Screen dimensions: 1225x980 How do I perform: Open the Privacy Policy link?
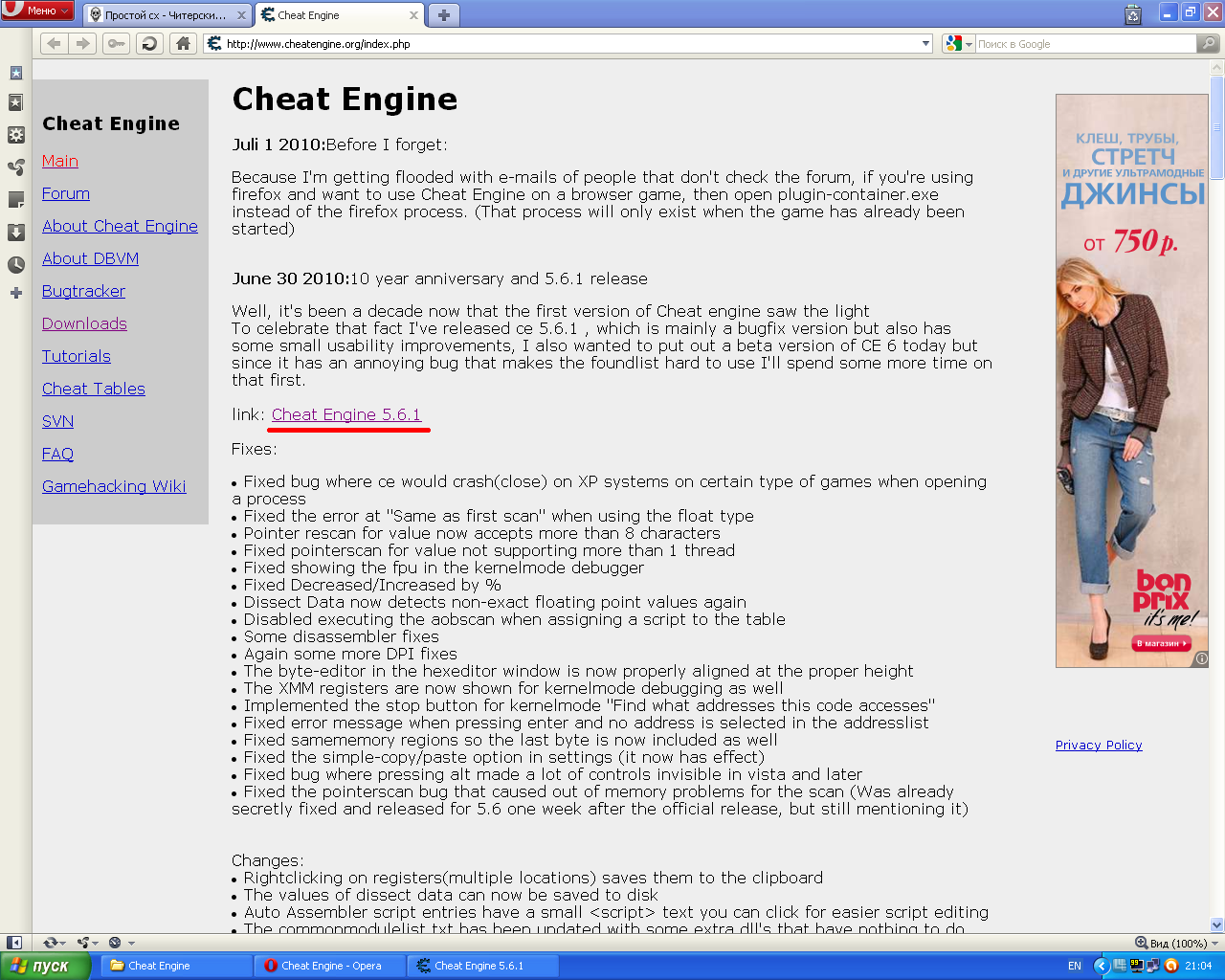1099,745
